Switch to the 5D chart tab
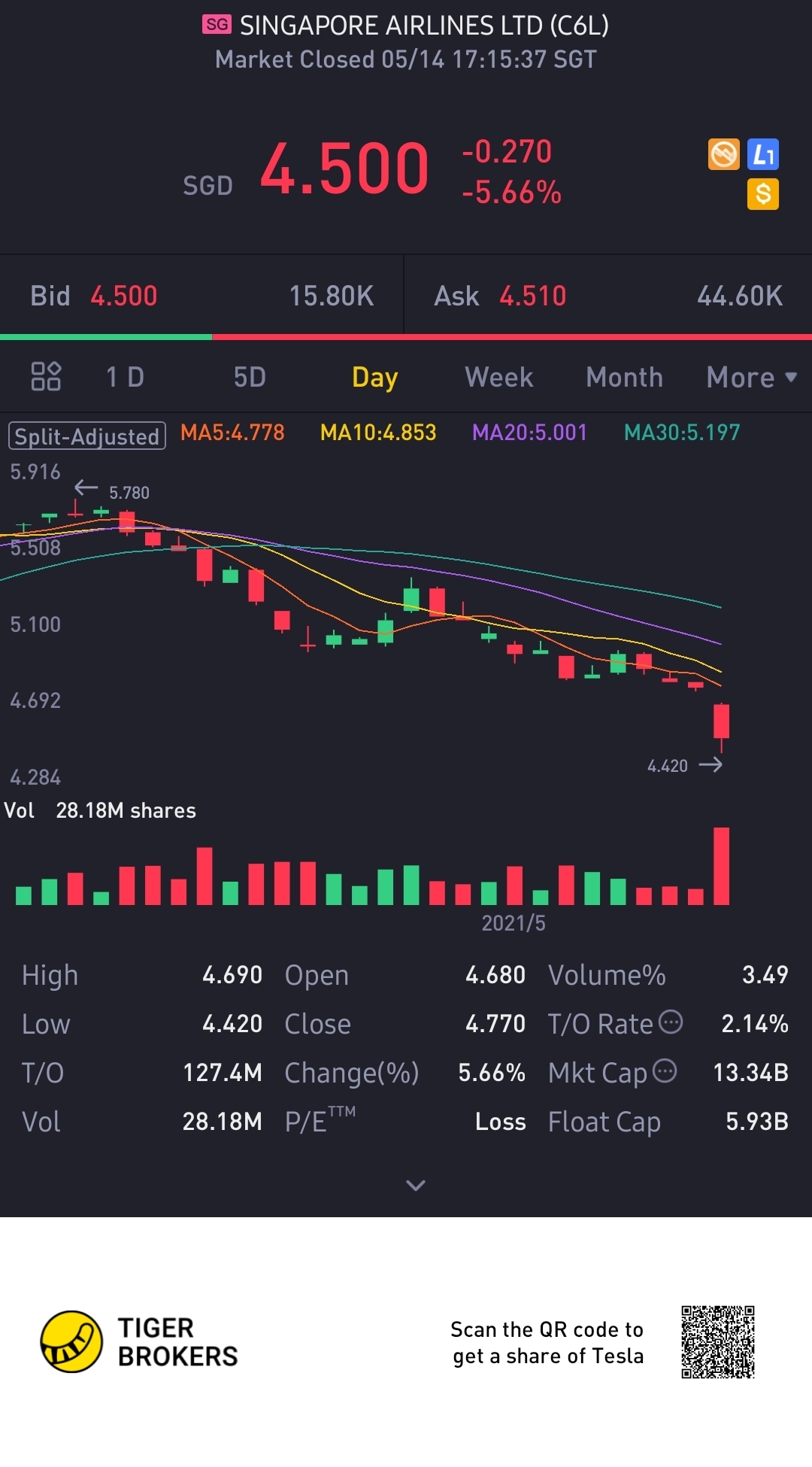The height and width of the screenshot is (1467, 812). click(250, 377)
